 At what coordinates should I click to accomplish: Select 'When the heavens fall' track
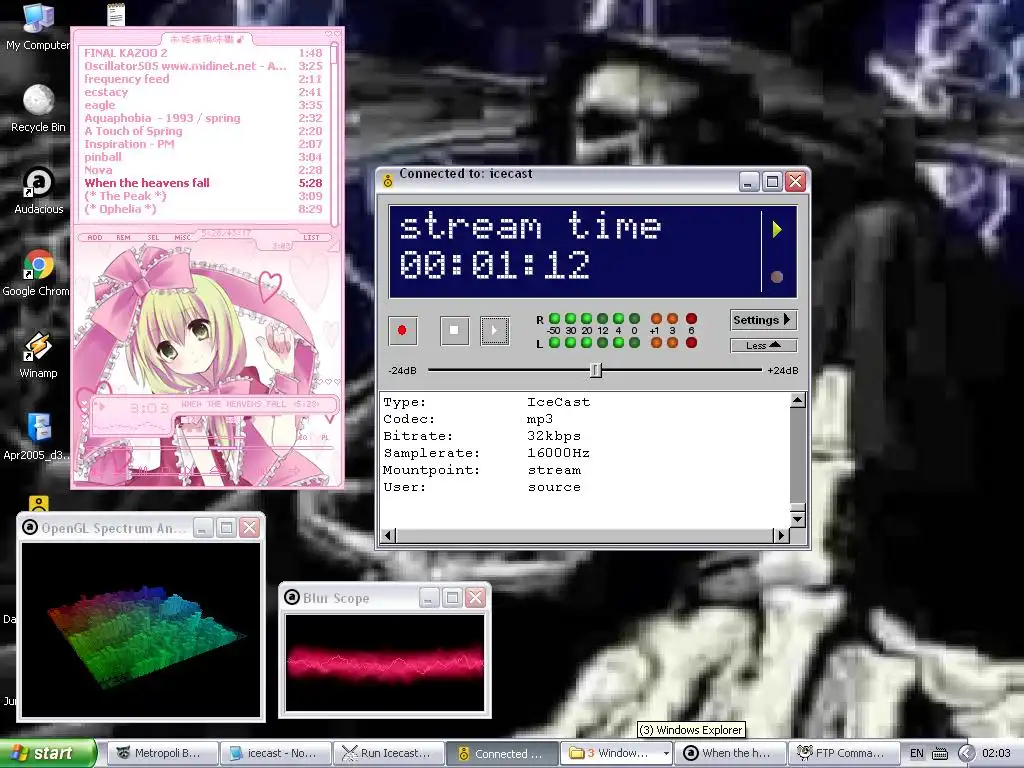tap(203, 184)
